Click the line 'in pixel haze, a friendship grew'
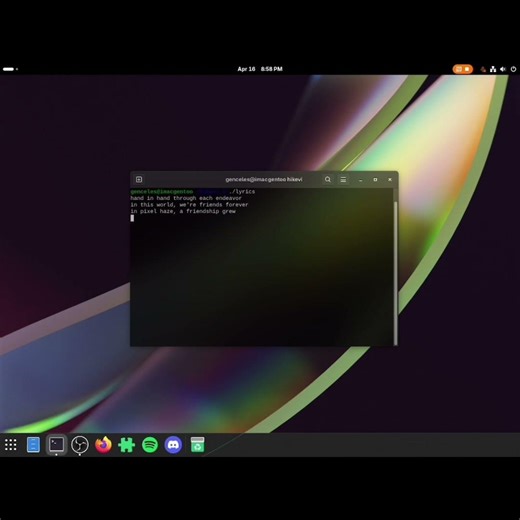The width and height of the screenshot is (520, 520). (x=183, y=211)
